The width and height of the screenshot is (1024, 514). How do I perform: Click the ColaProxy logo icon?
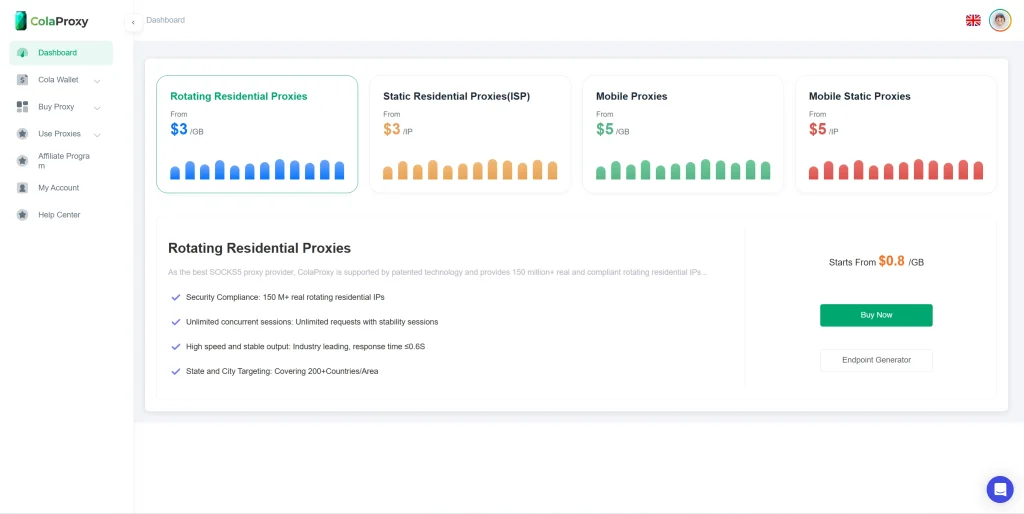[21, 21]
